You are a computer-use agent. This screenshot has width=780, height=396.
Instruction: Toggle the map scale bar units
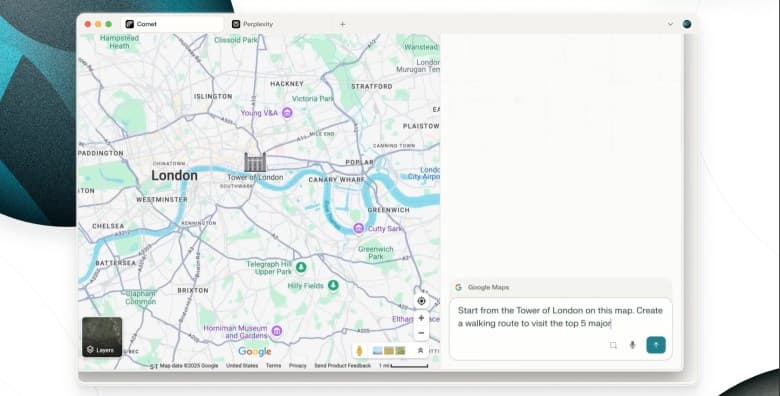(x=403, y=366)
